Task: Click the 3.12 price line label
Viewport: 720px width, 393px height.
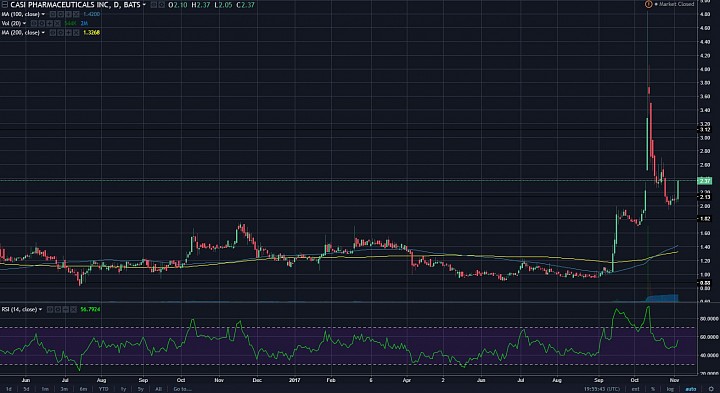Action: coord(704,130)
